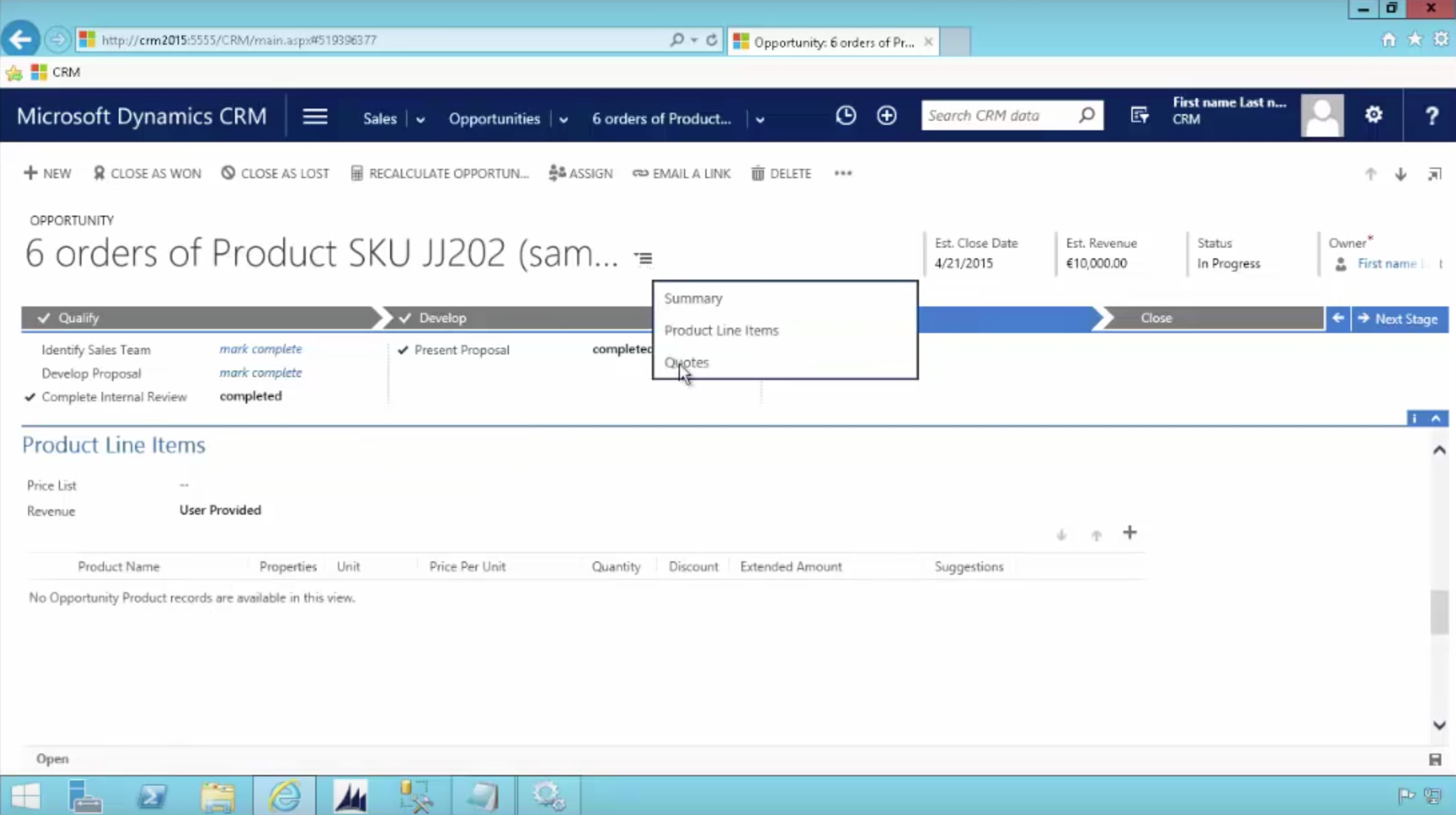Viewport: 1456px width, 815px height.
Task: Click the Search CRM data field
Action: (1000, 116)
